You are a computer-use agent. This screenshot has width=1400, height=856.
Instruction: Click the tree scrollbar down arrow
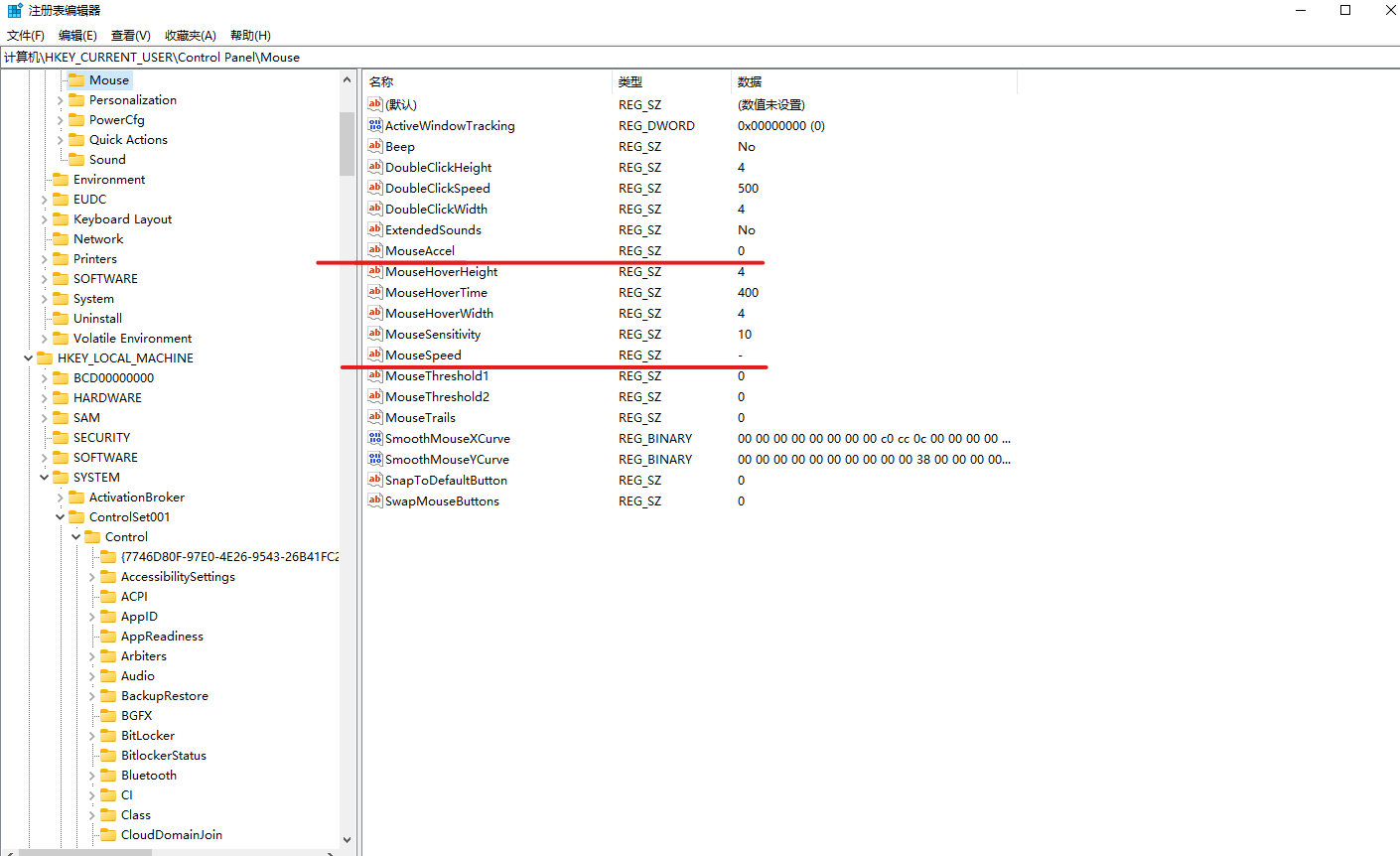click(x=347, y=839)
